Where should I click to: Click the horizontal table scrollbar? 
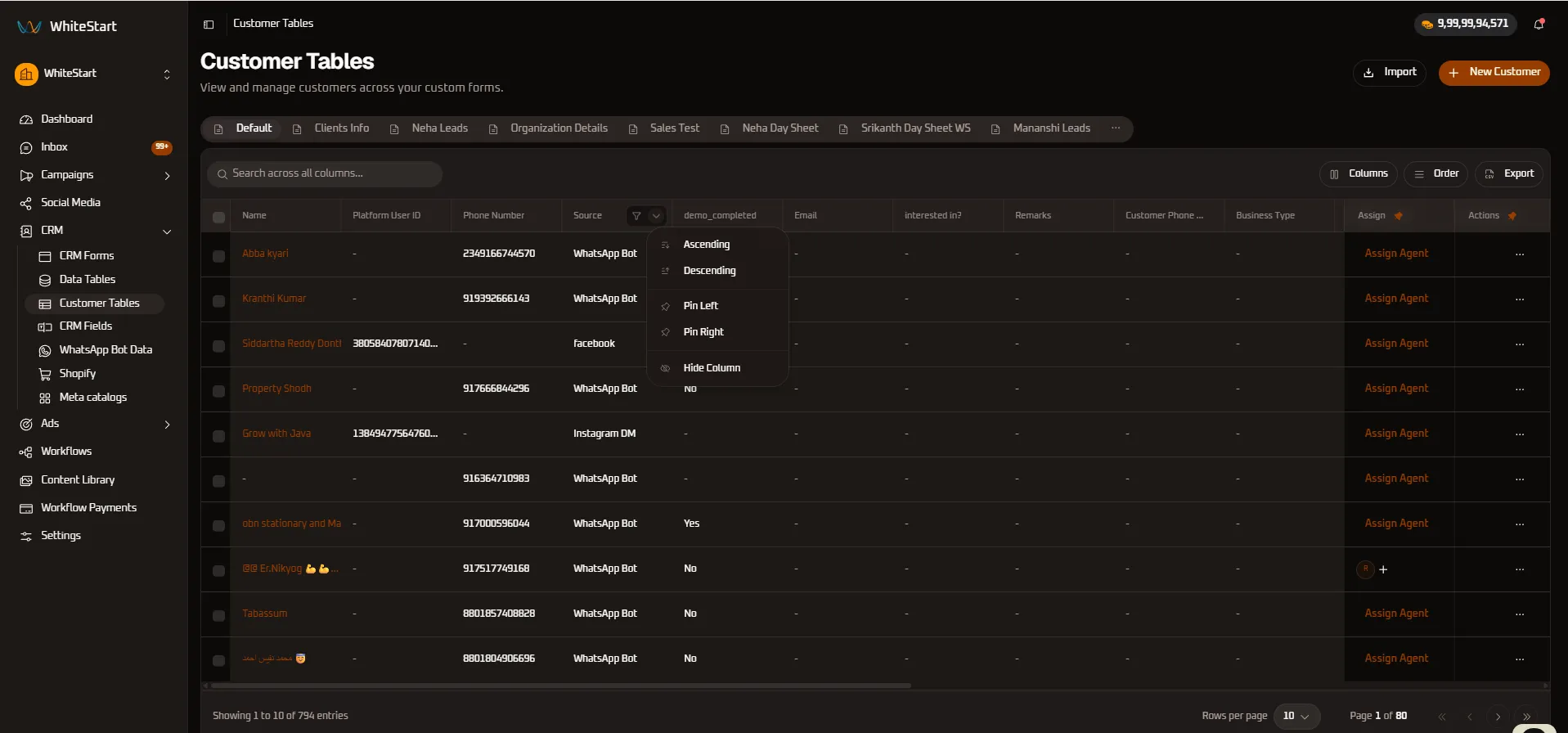tap(561, 686)
